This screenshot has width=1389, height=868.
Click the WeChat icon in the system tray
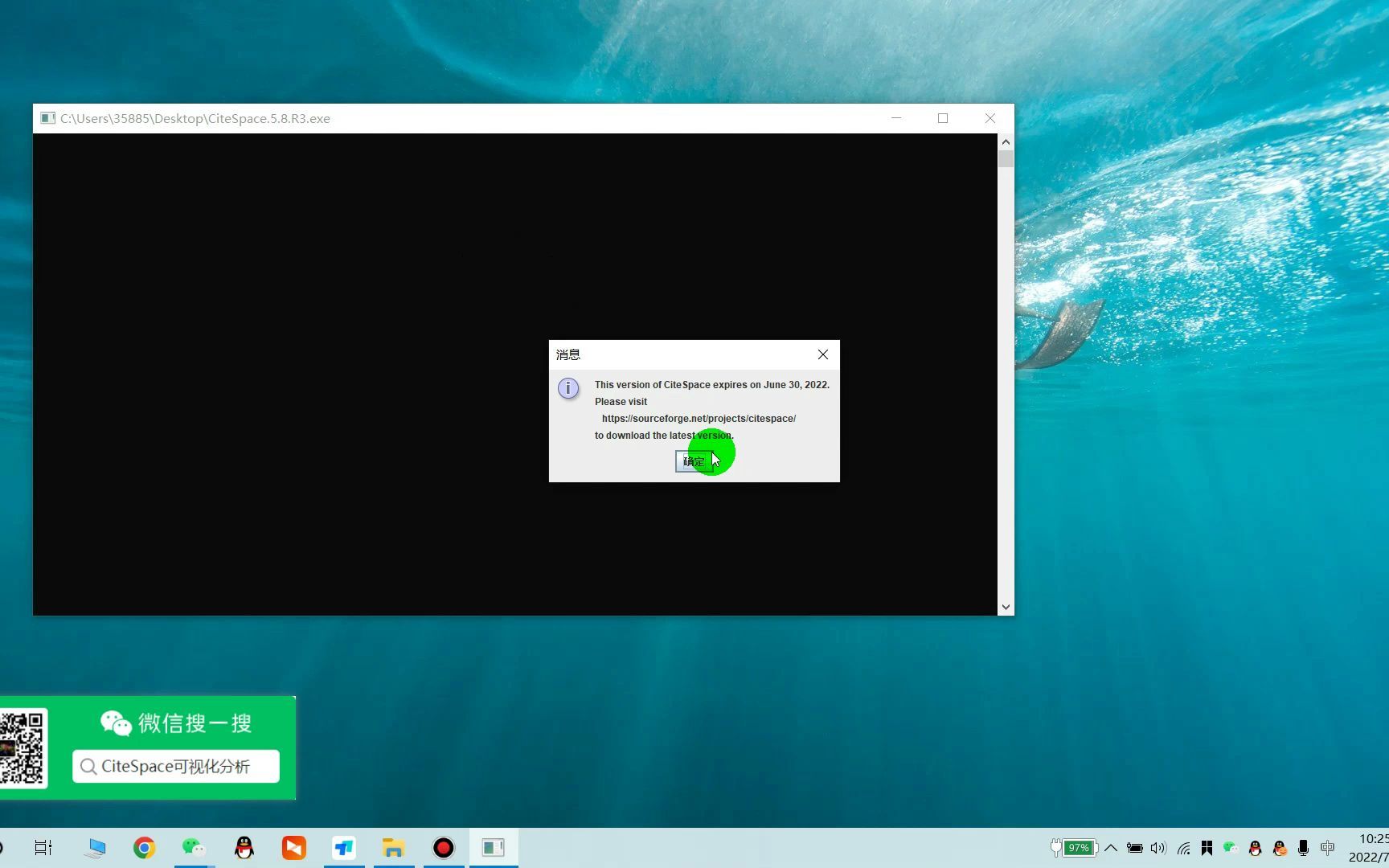pyautogui.click(x=1230, y=847)
